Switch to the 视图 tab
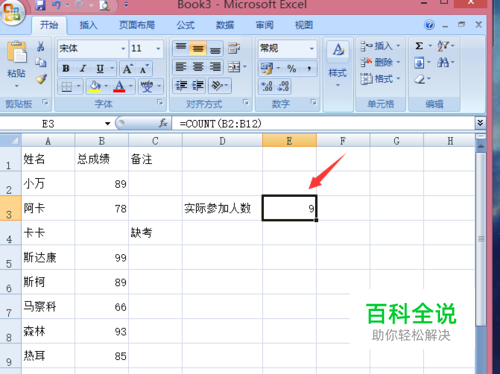500x374 pixels. pos(304,25)
